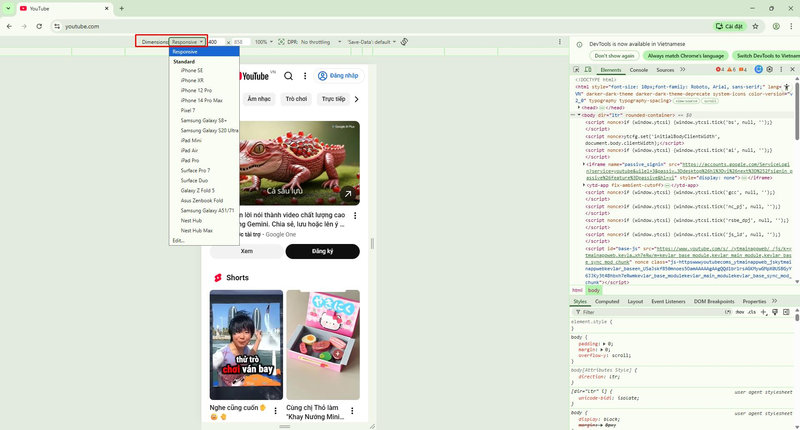800x430 pixels.
Task: Open the 100% zoom dropdown
Action: click(x=264, y=42)
